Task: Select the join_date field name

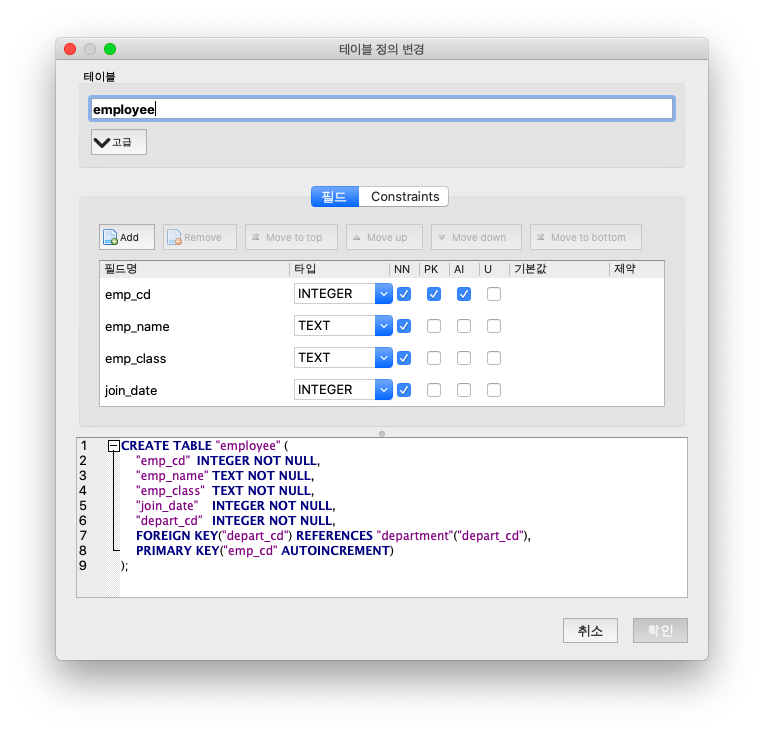Action: click(x=131, y=390)
